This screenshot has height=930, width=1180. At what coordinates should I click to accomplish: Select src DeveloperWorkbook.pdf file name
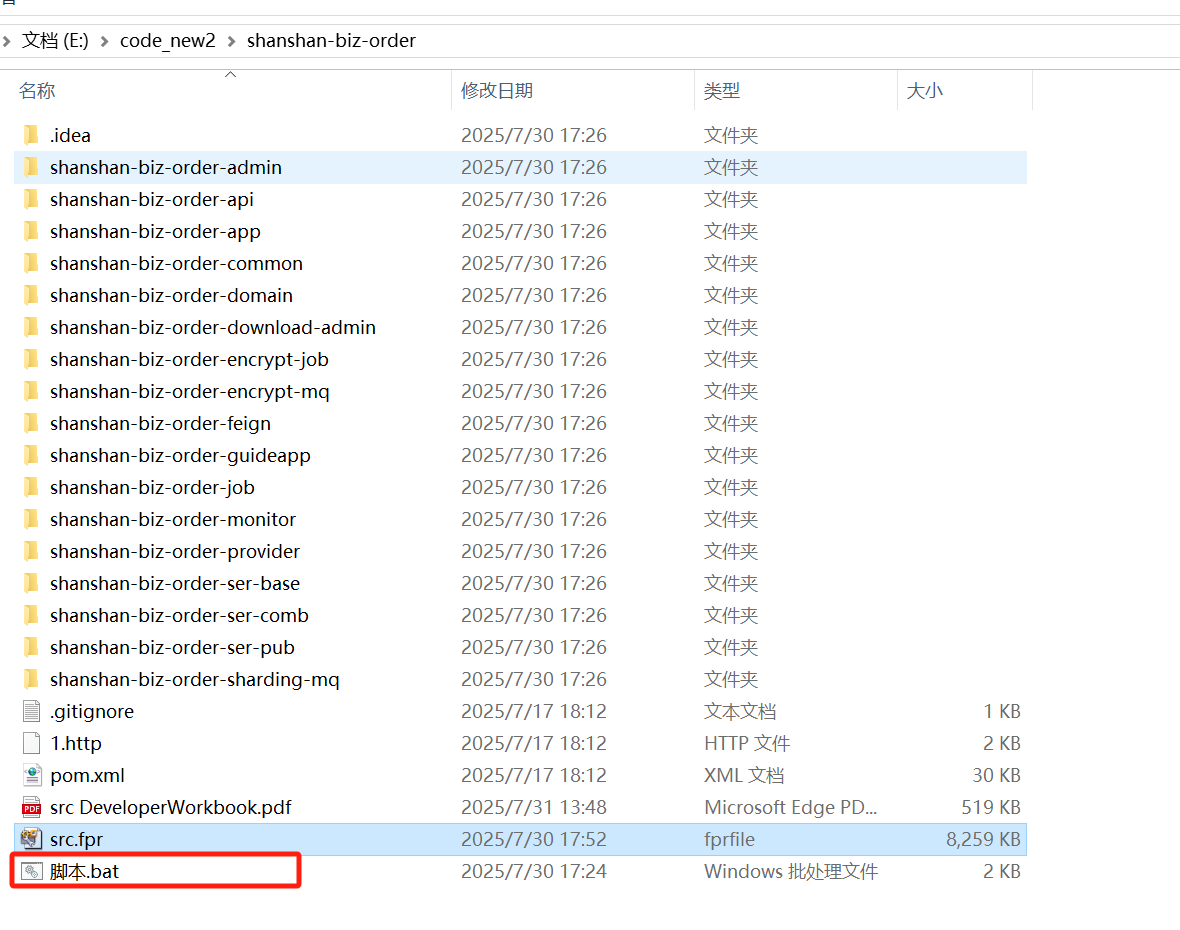[x=171, y=807]
